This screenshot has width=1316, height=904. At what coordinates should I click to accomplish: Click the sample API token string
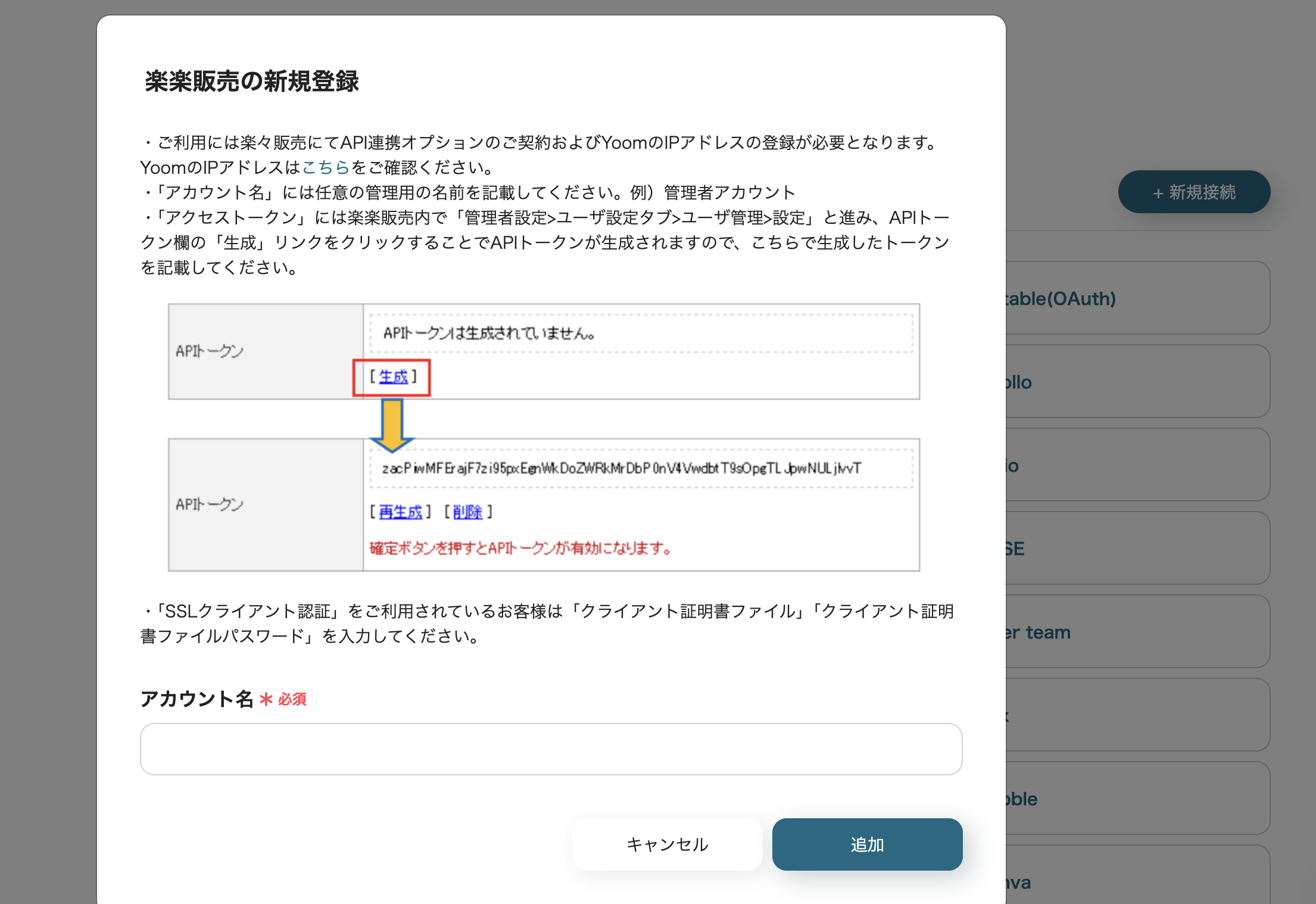tap(621, 469)
